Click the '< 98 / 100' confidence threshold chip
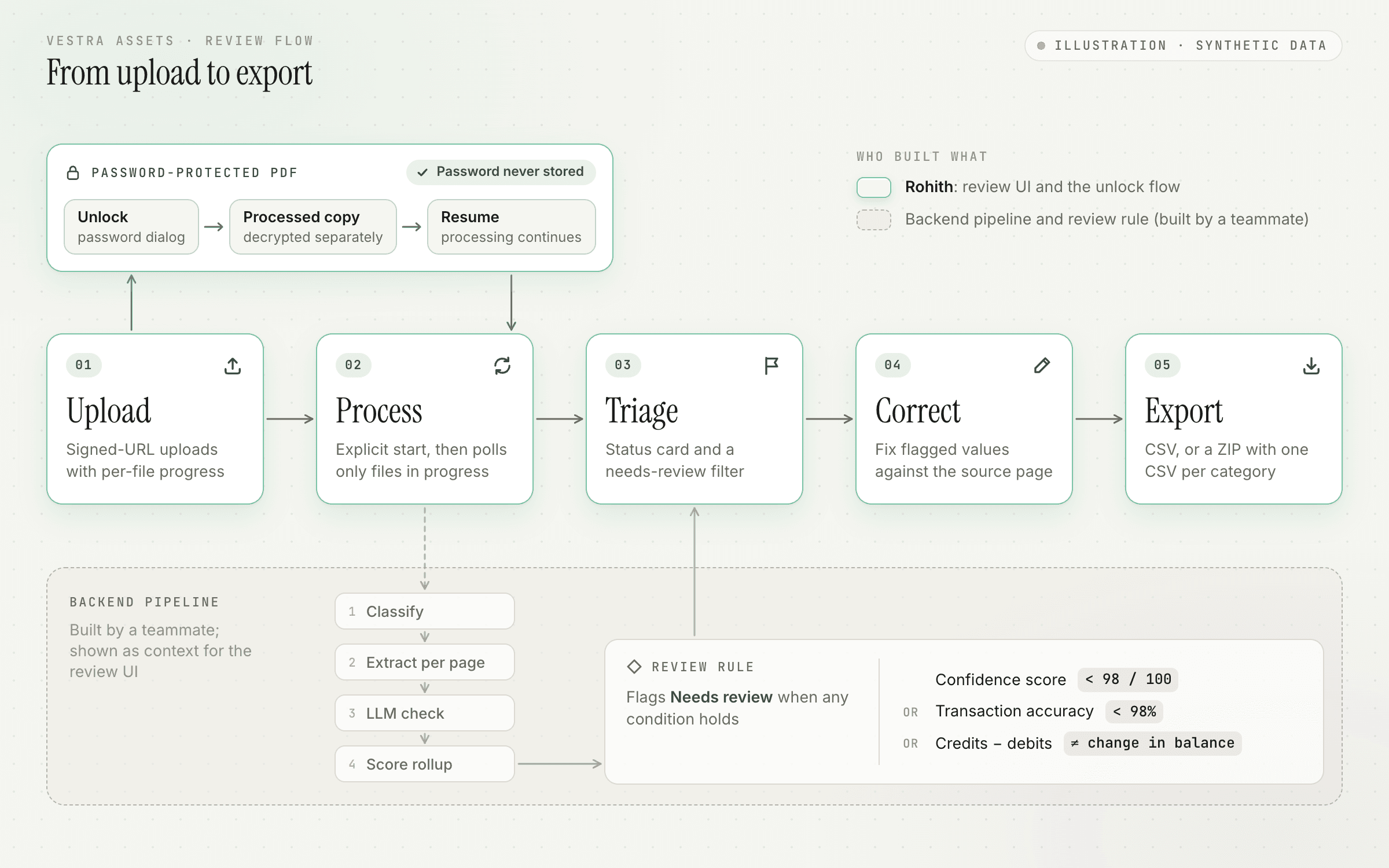 click(x=1128, y=679)
